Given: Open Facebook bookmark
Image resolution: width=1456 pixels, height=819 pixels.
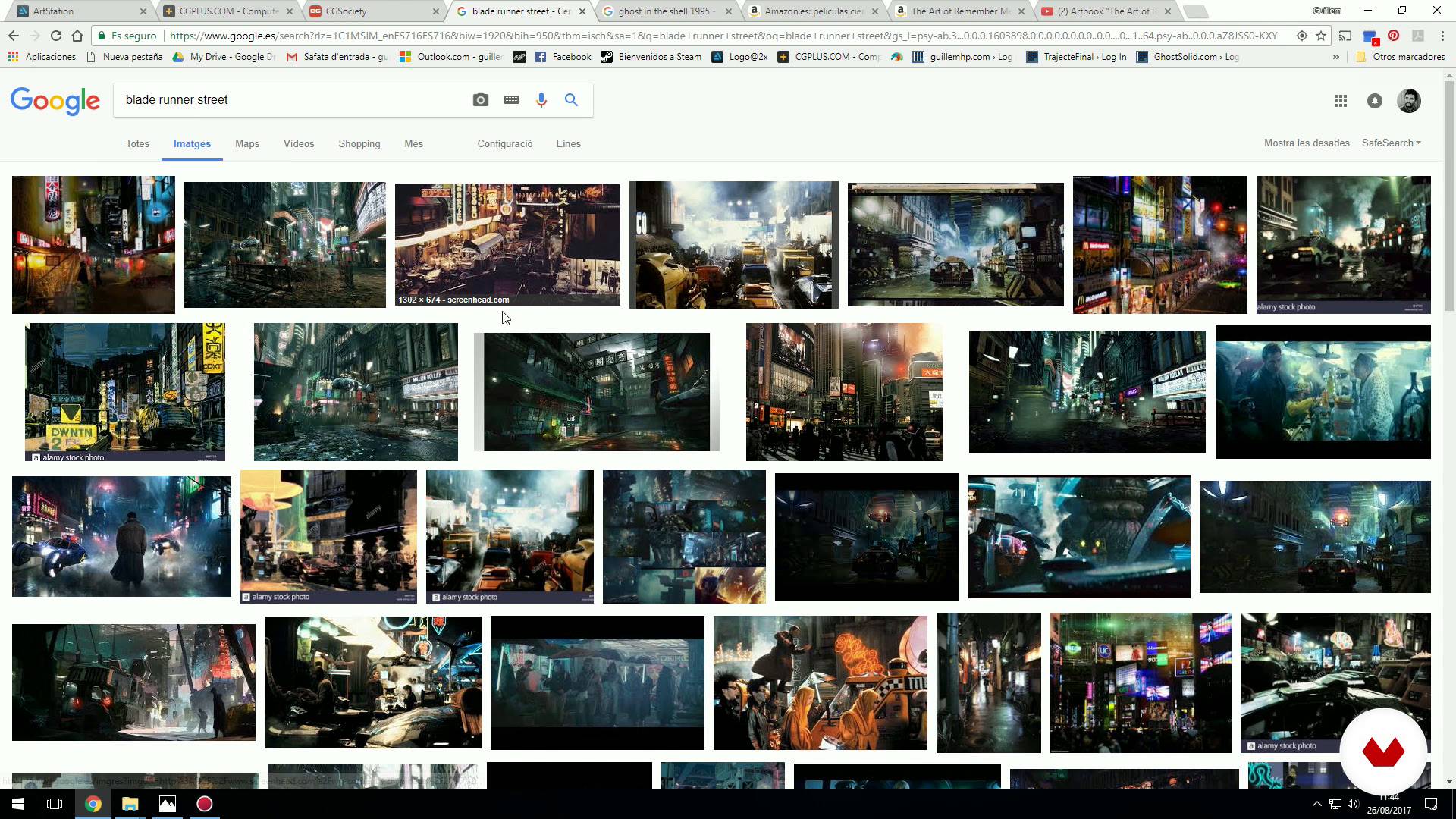Looking at the screenshot, I should (x=563, y=57).
